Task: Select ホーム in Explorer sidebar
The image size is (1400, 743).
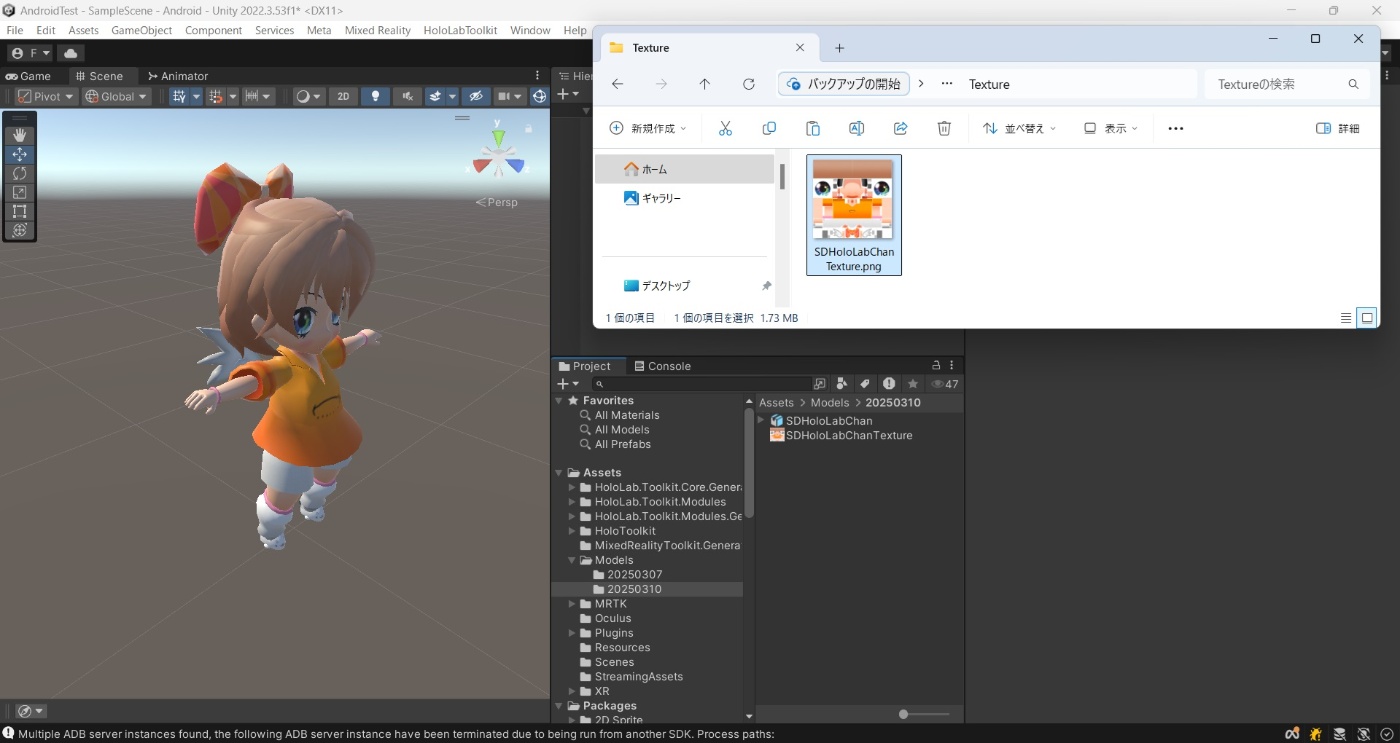Action: [x=684, y=169]
